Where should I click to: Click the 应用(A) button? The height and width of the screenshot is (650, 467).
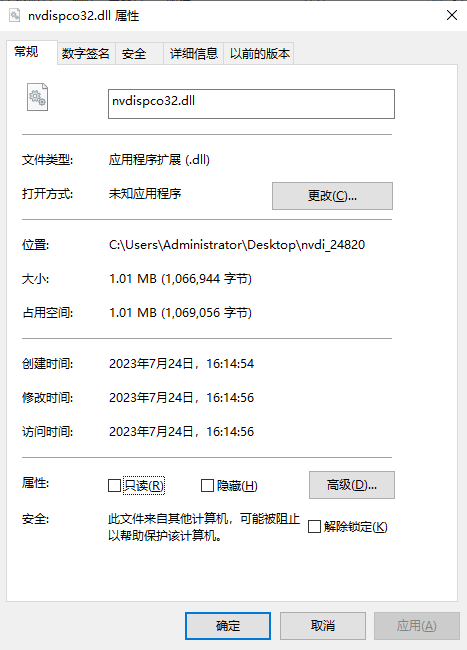coord(417,626)
